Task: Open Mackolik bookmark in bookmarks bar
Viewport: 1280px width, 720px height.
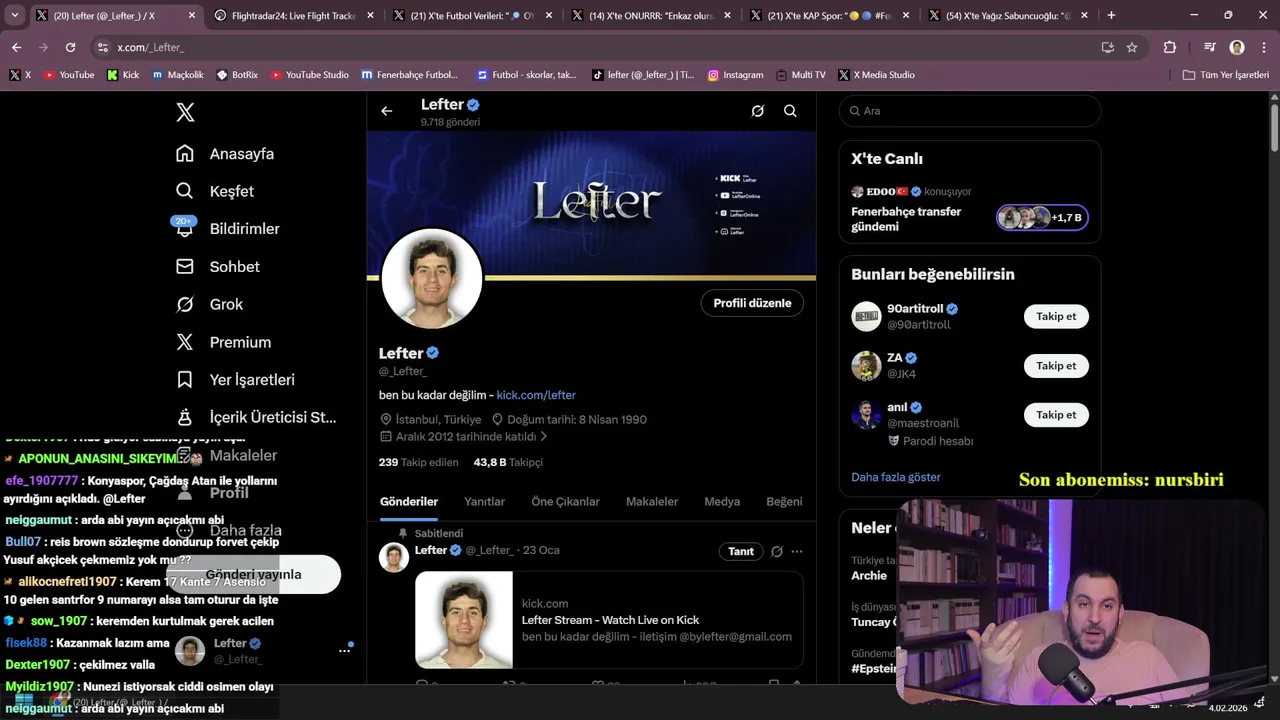Action: click(x=178, y=75)
